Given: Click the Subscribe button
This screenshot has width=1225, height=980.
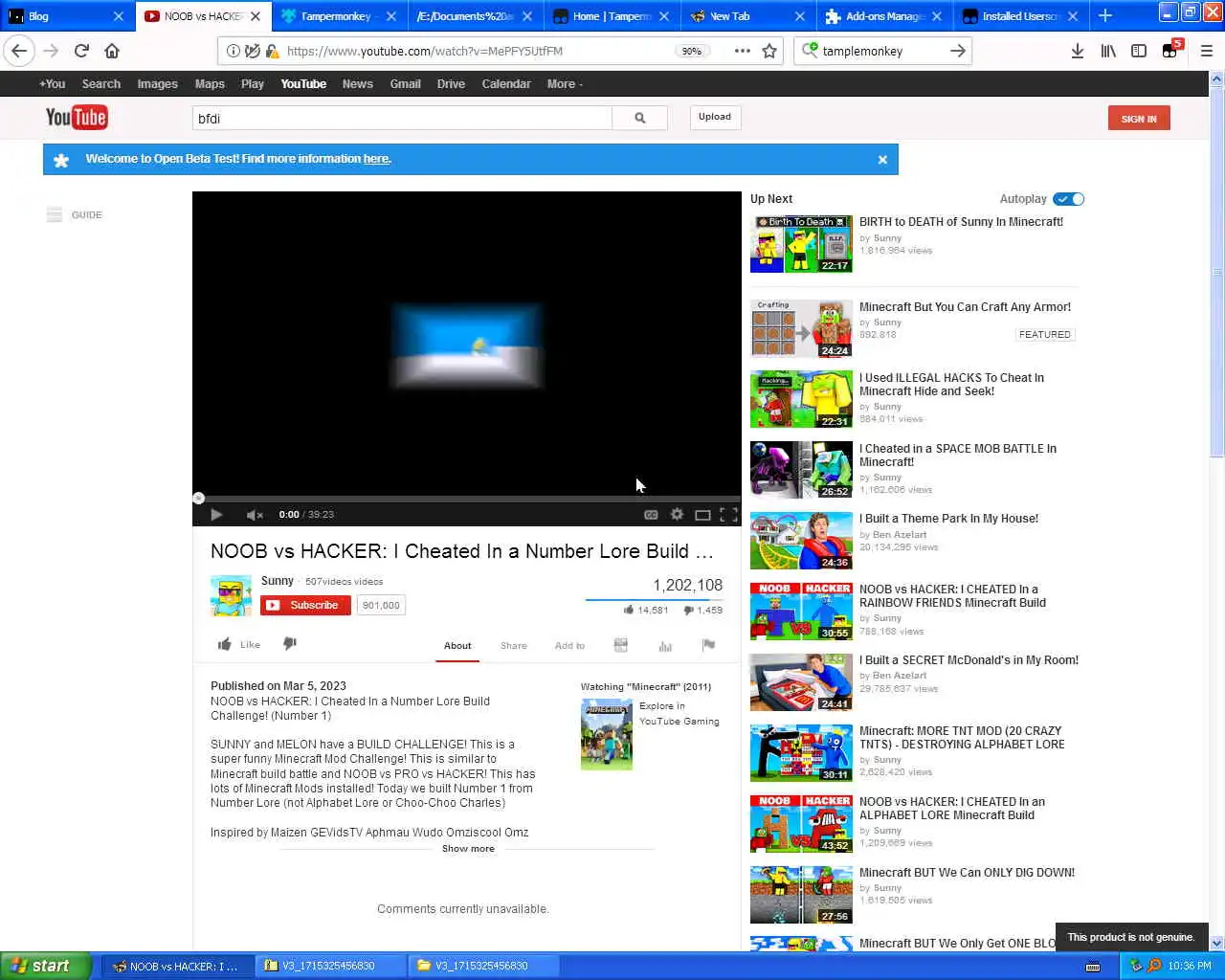Looking at the screenshot, I should [305, 605].
